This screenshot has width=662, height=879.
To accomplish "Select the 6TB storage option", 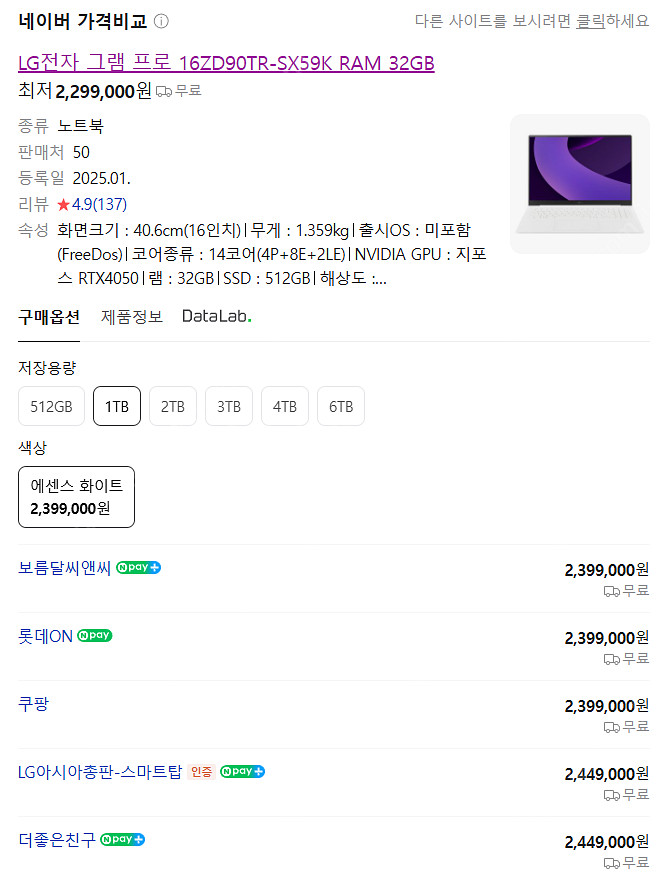I will point(341,406).
